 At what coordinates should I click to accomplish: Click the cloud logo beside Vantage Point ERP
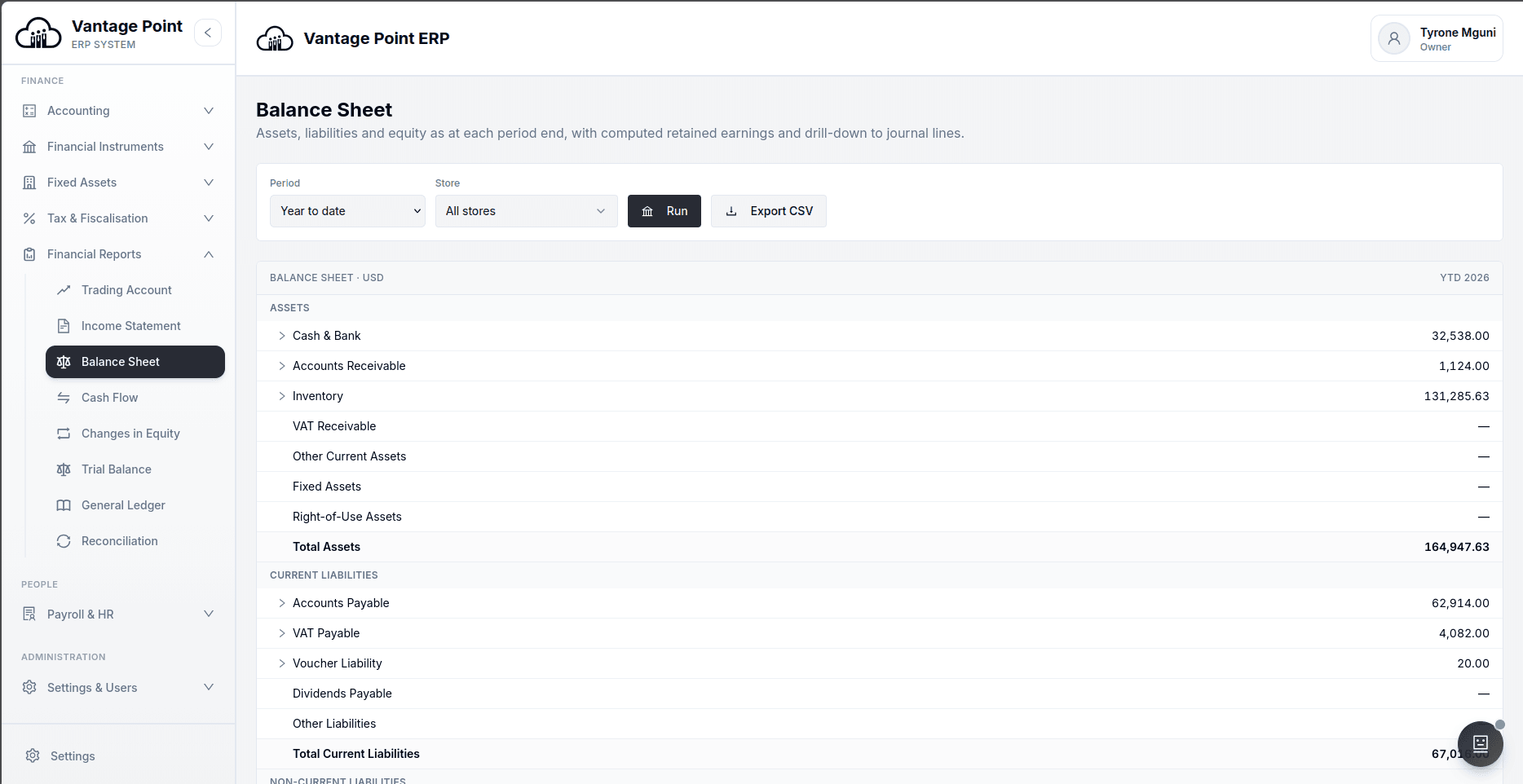[275, 38]
